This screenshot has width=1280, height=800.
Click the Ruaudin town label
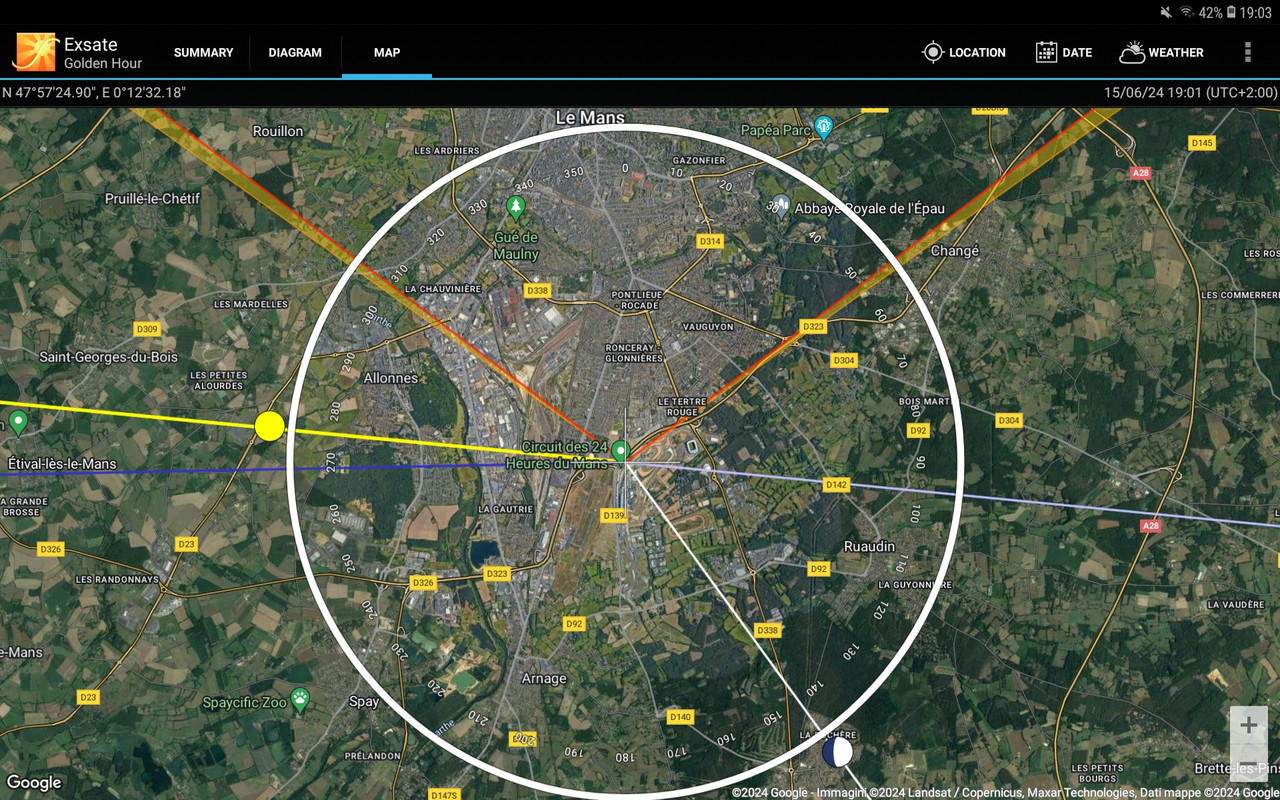[870, 546]
